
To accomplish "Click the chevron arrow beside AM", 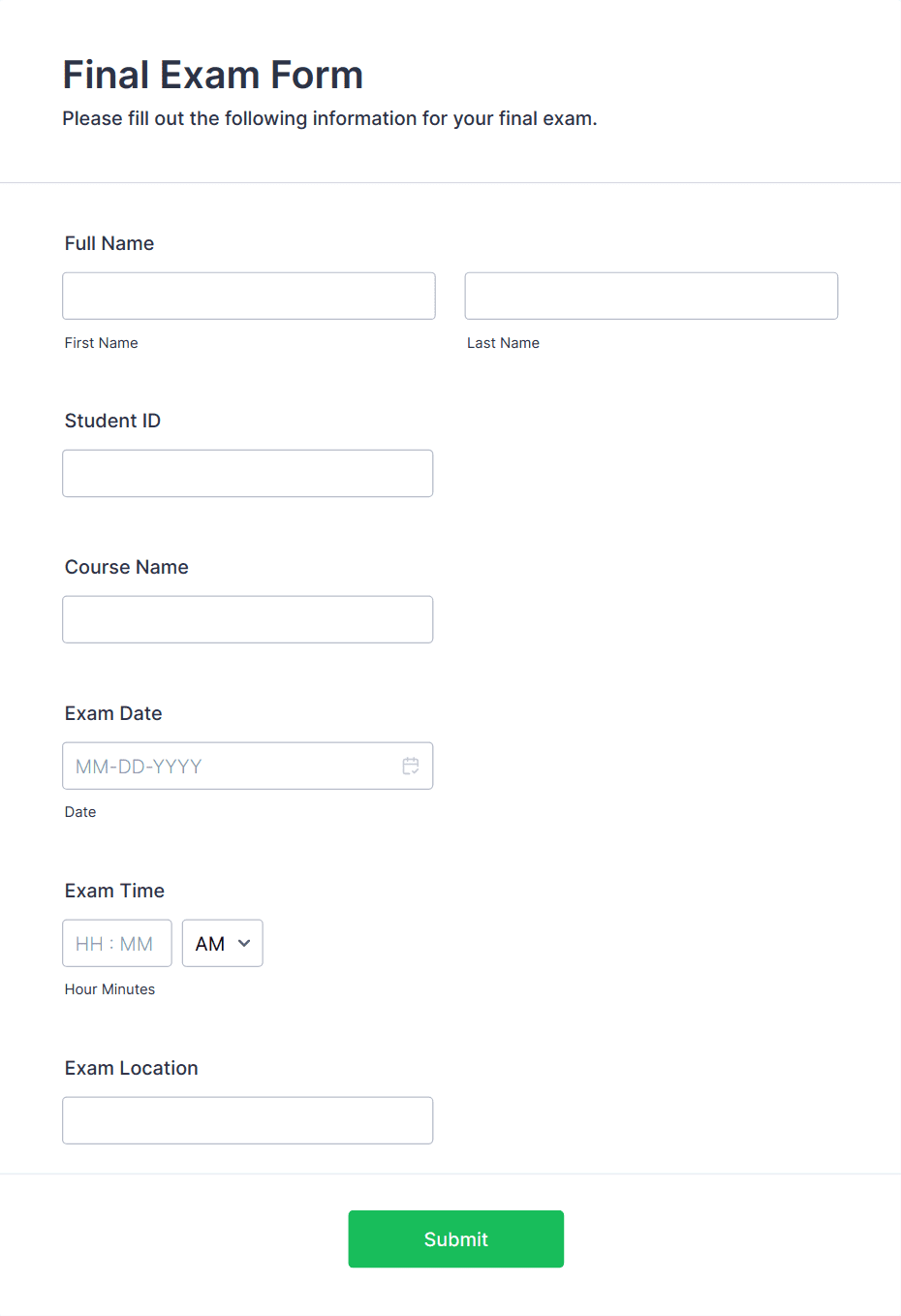I will tap(244, 943).
